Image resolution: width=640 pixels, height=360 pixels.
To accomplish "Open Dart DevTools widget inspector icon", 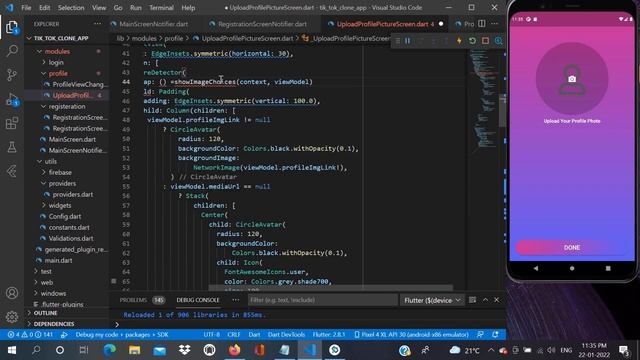I will [498, 41].
